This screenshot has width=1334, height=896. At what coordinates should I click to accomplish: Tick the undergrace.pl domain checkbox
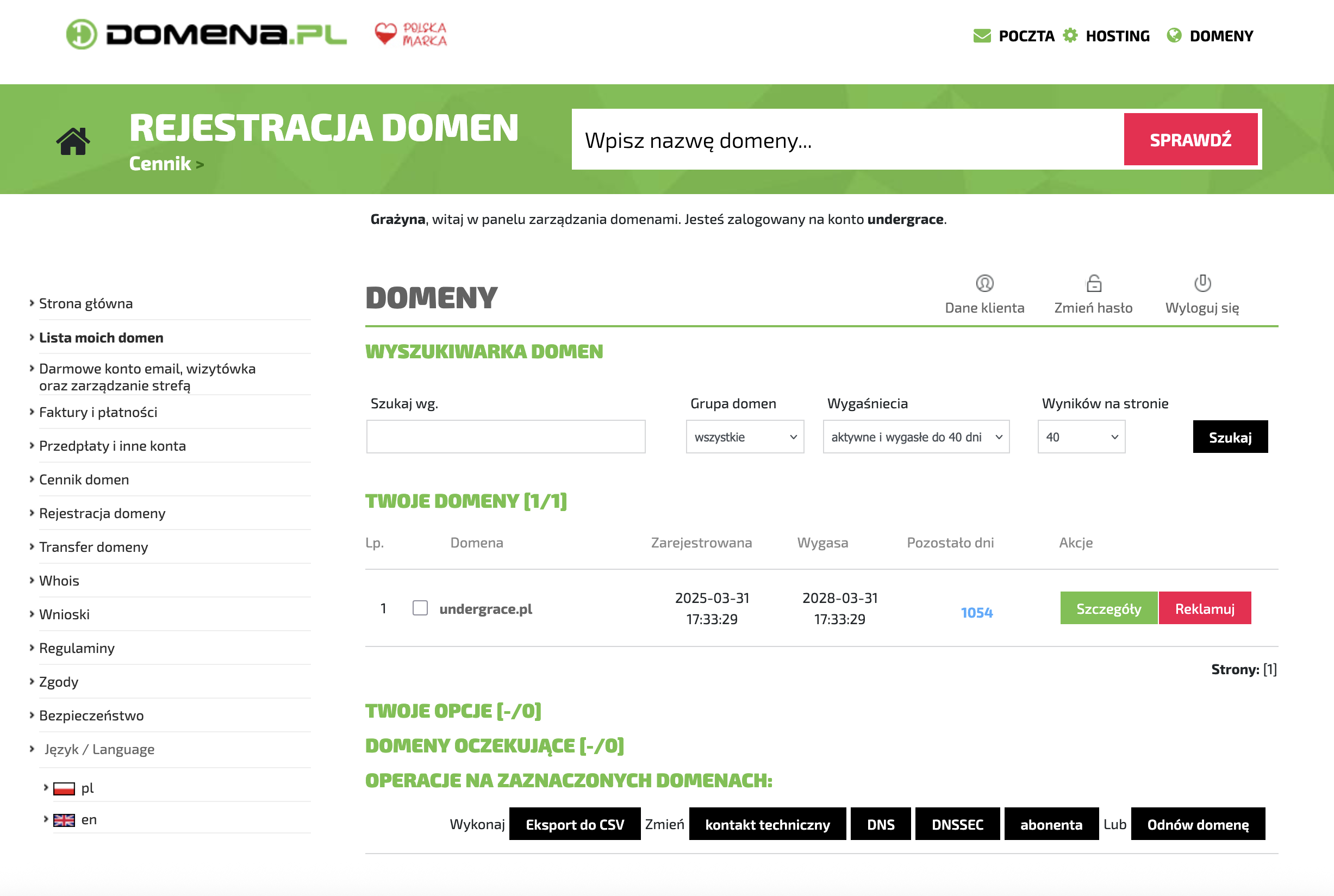420,608
